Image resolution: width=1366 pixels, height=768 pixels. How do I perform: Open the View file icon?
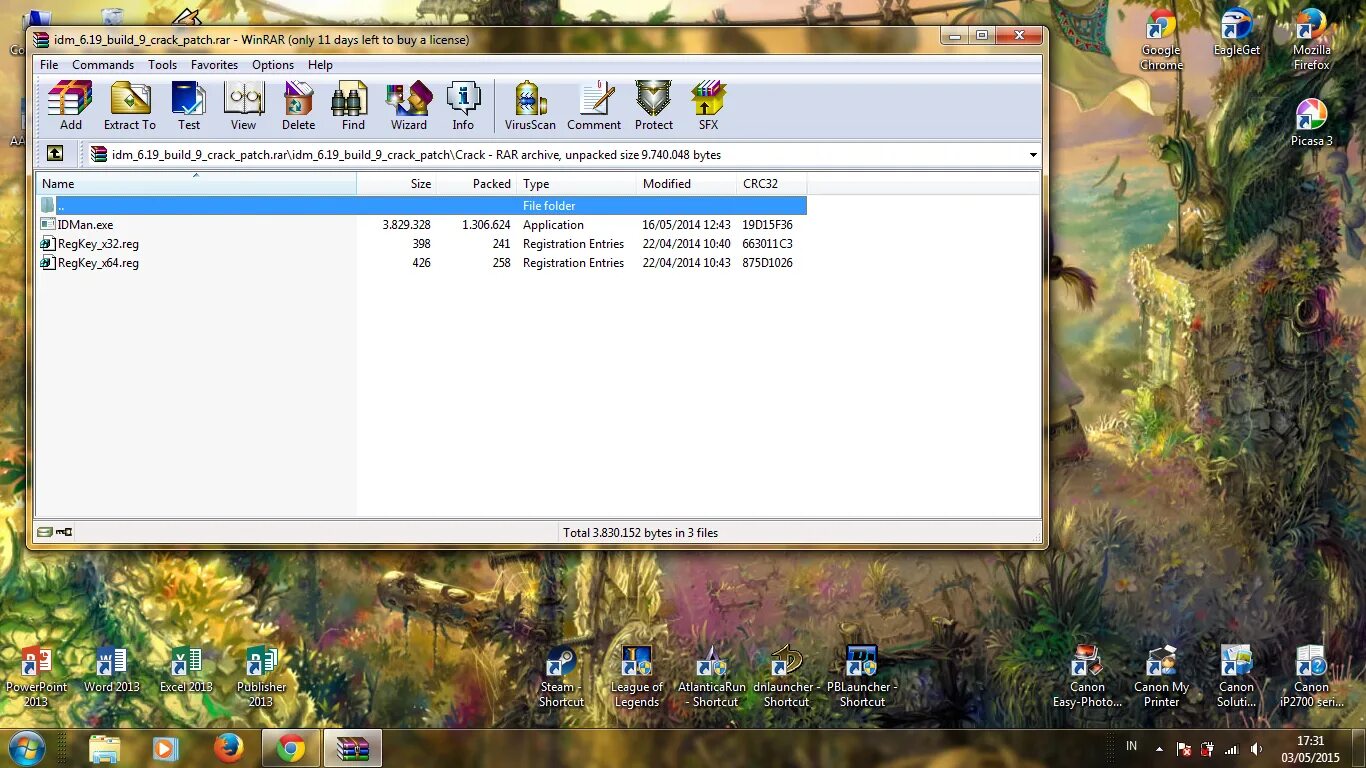244,106
